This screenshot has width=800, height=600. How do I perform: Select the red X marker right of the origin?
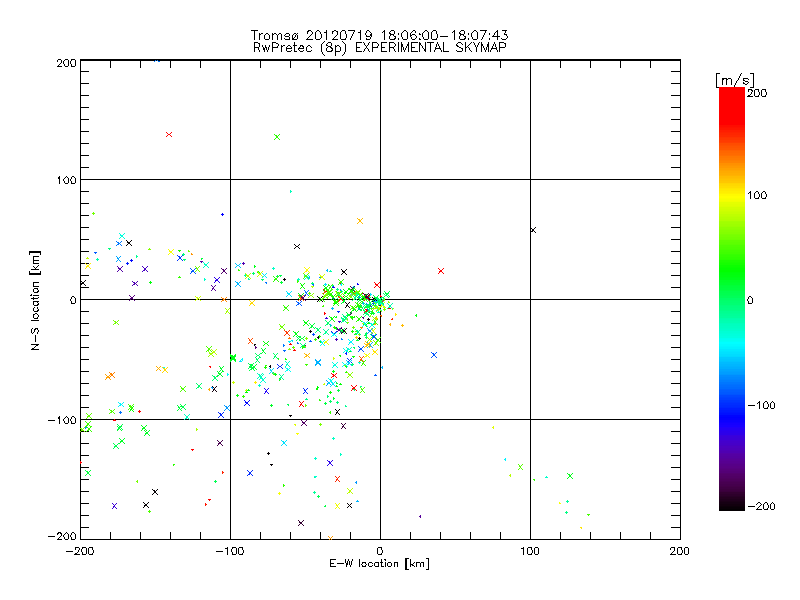[x=440, y=270]
